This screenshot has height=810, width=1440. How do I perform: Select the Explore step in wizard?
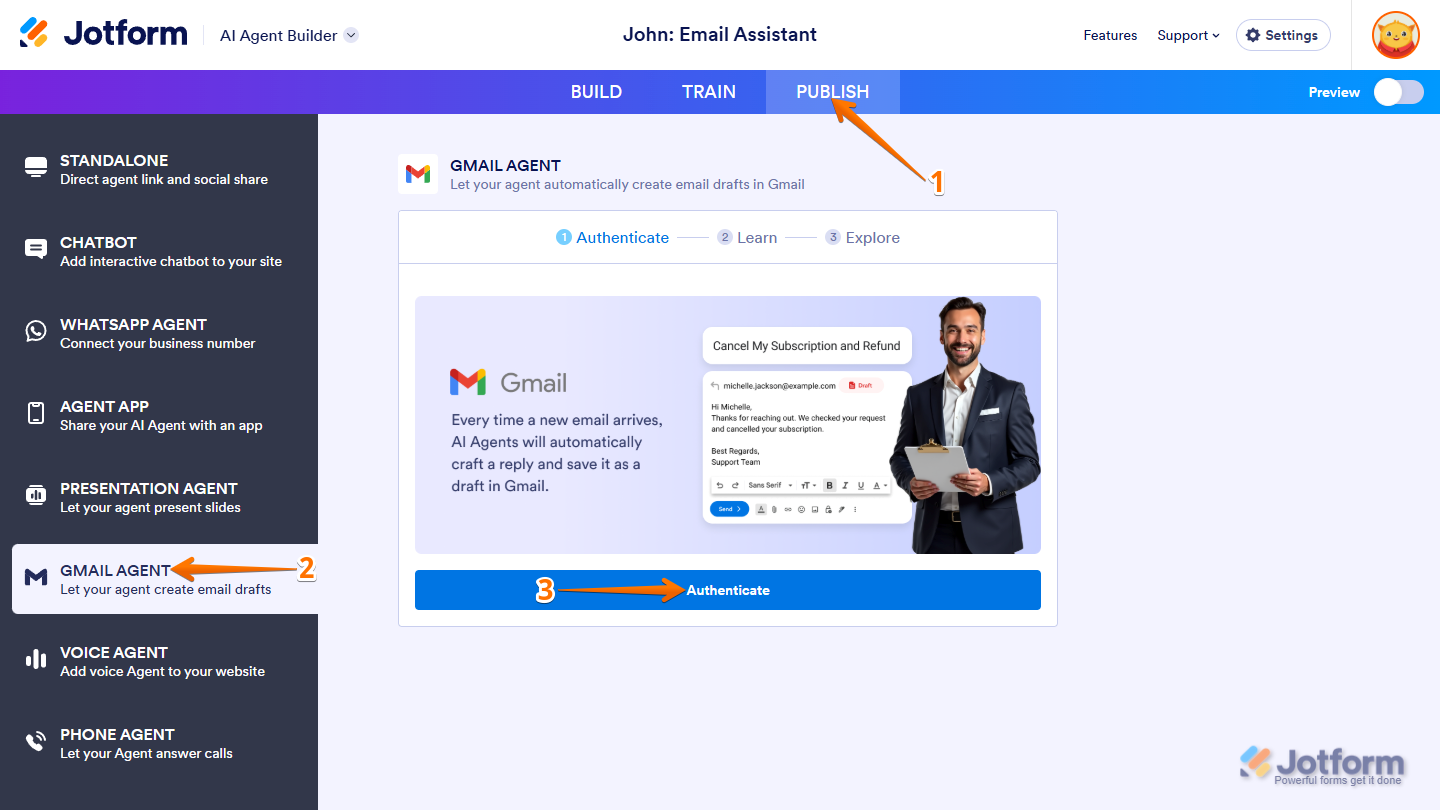pos(862,237)
